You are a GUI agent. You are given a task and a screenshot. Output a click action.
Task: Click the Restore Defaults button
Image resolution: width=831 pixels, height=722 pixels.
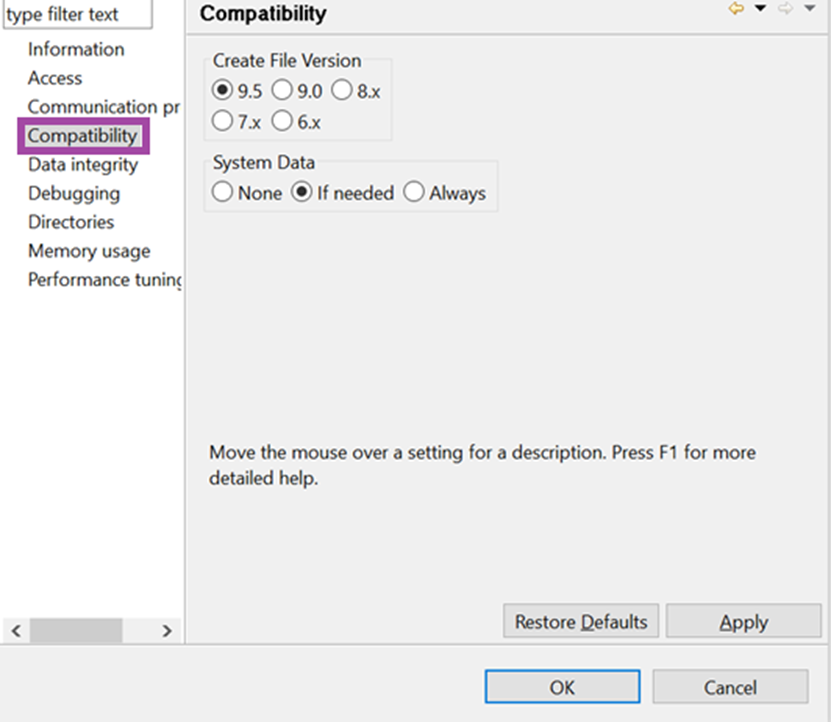(581, 621)
